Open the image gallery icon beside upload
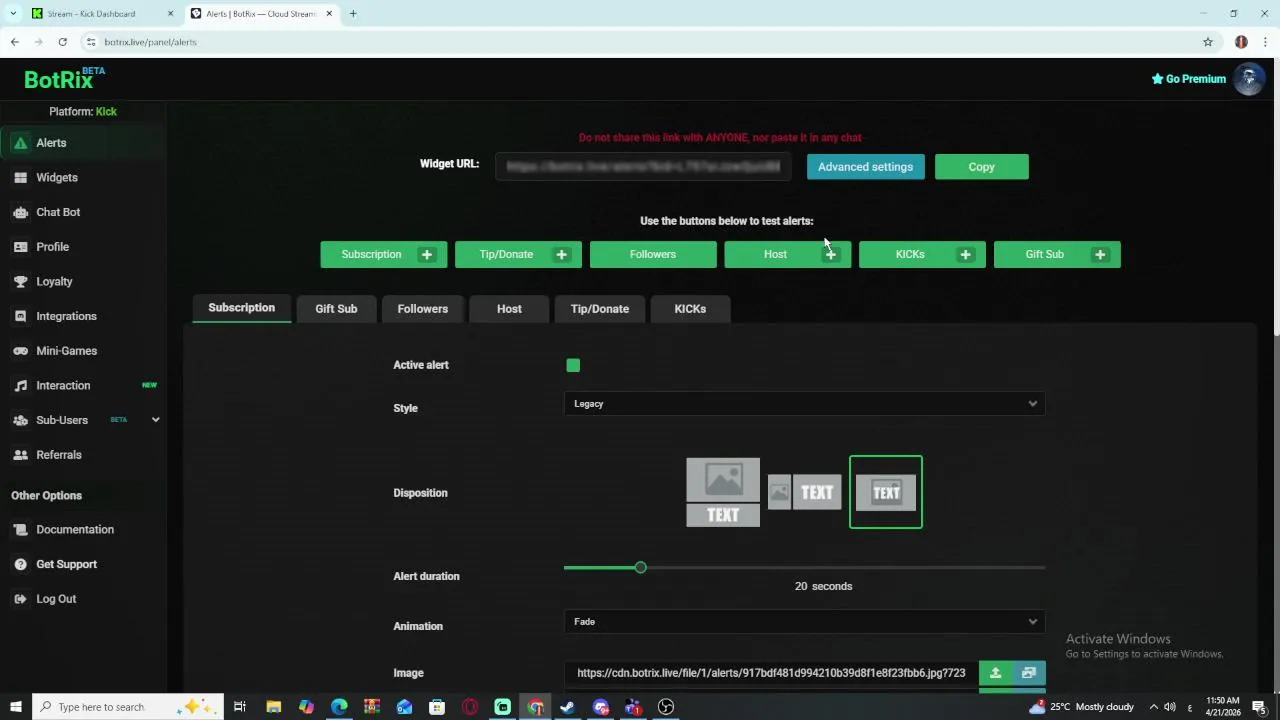 pos(1029,673)
